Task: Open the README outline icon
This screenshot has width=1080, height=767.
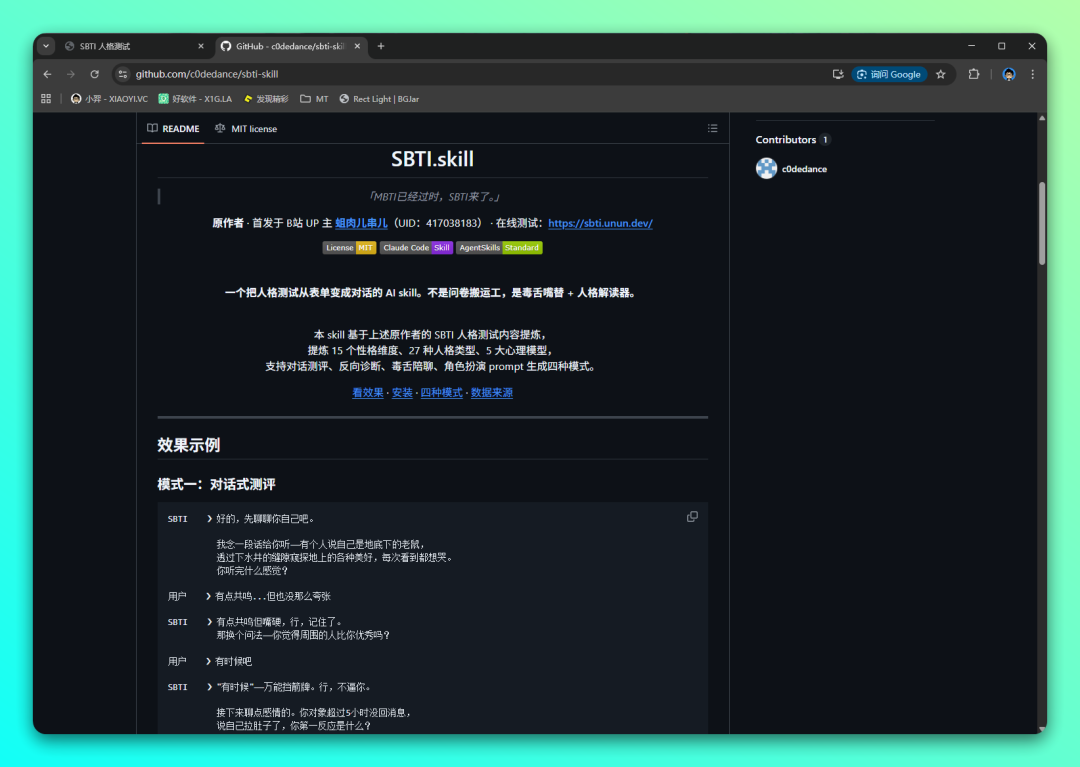Action: 712,129
